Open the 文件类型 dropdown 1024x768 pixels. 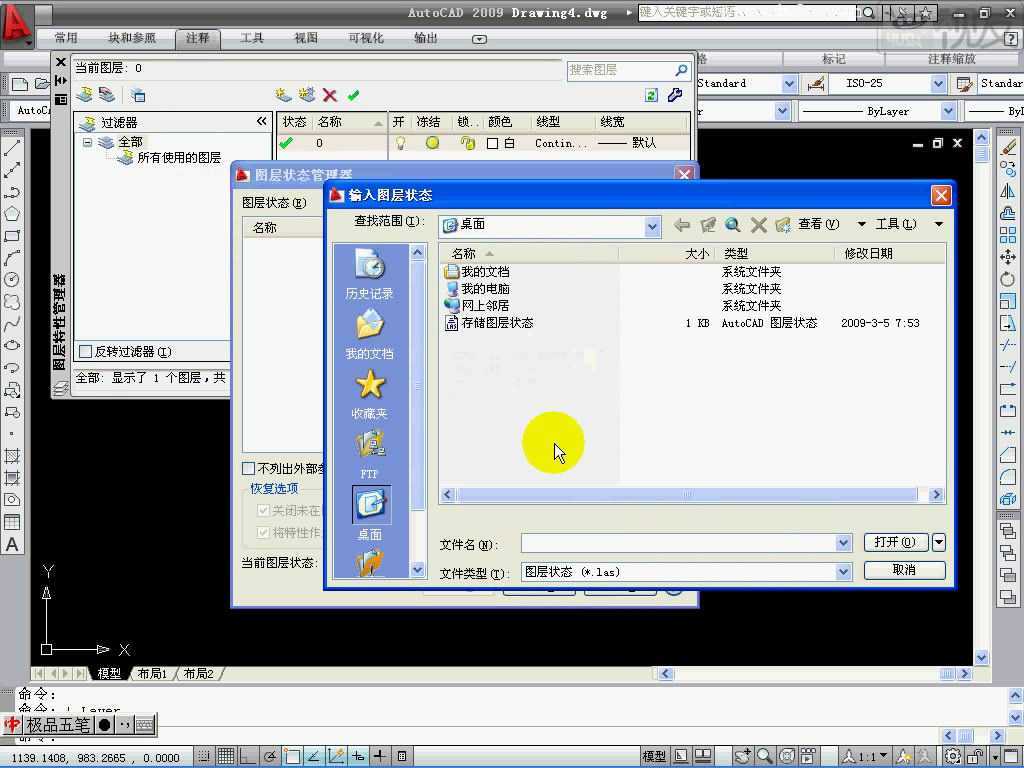[843, 572]
